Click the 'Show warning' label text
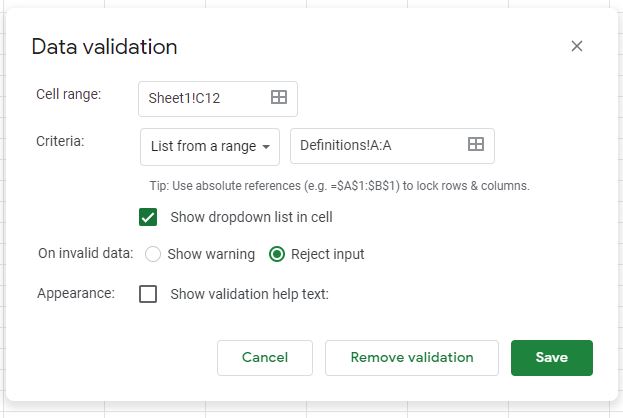 [211, 254]
